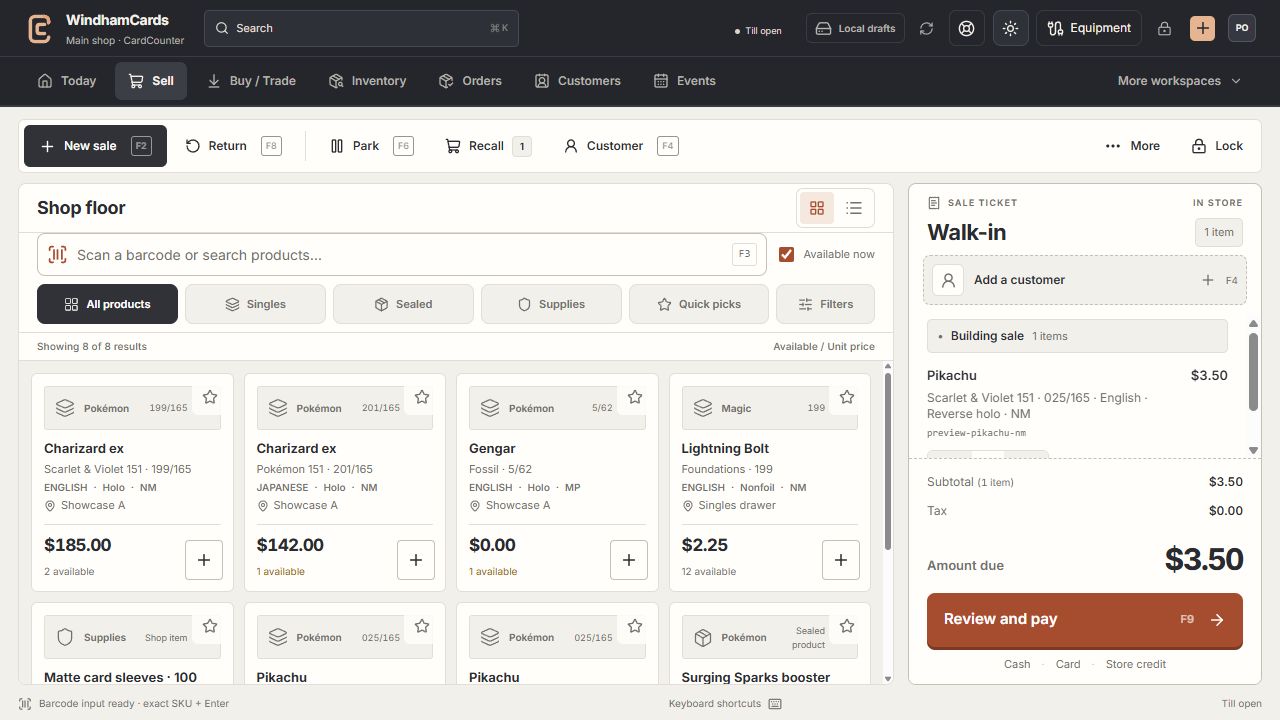Viewport: 1280px width, 720px height.
Task: Open the Equipment menu
Action: point(1090,28)
